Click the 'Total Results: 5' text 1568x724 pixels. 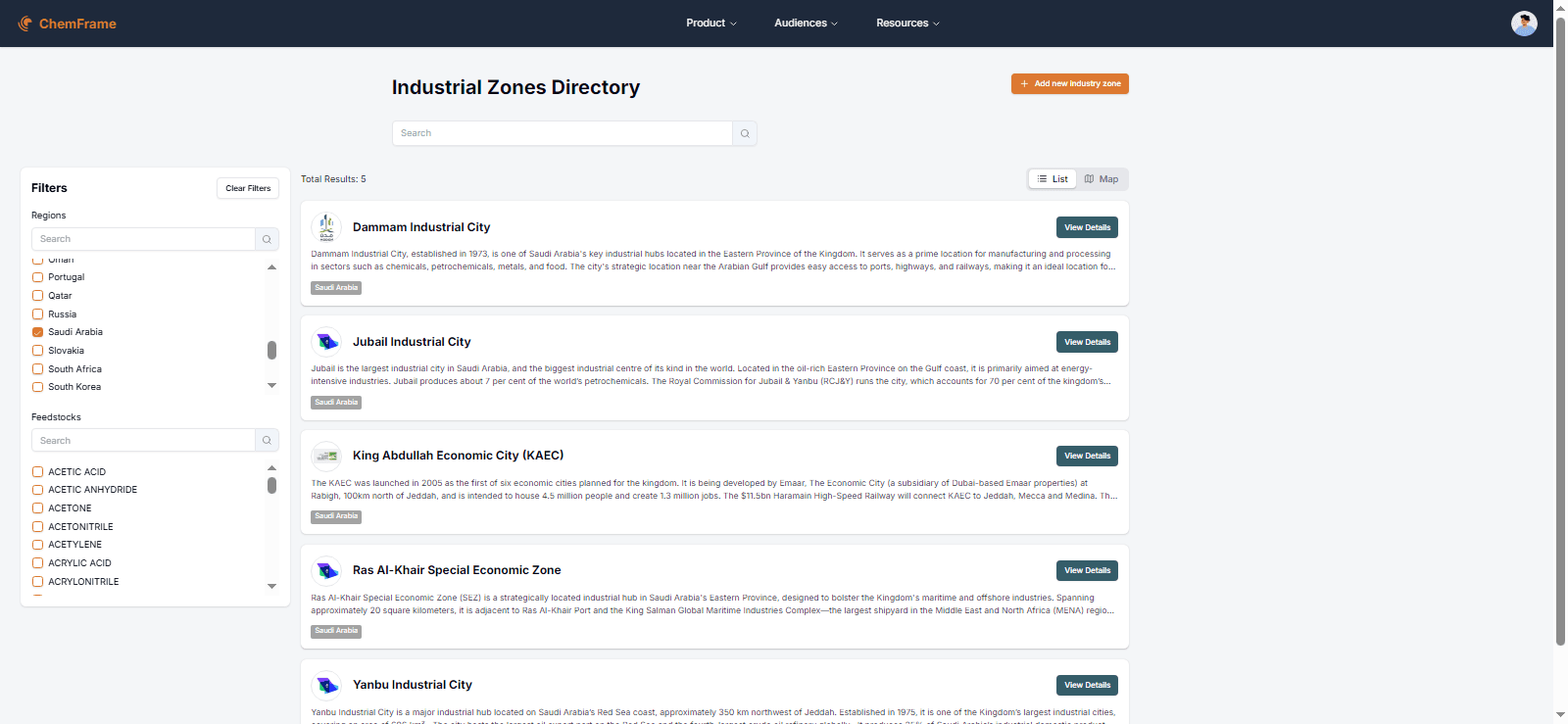[333, 179]
